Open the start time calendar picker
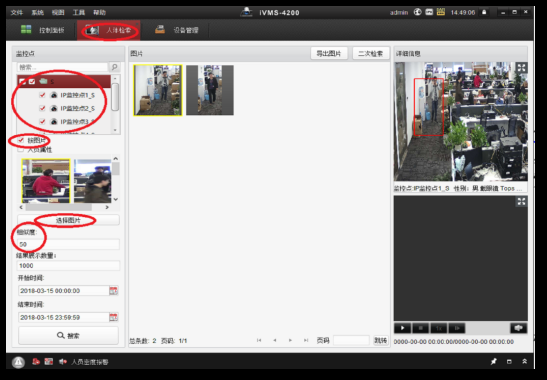547x380 pixels. [x=113, y=290]
